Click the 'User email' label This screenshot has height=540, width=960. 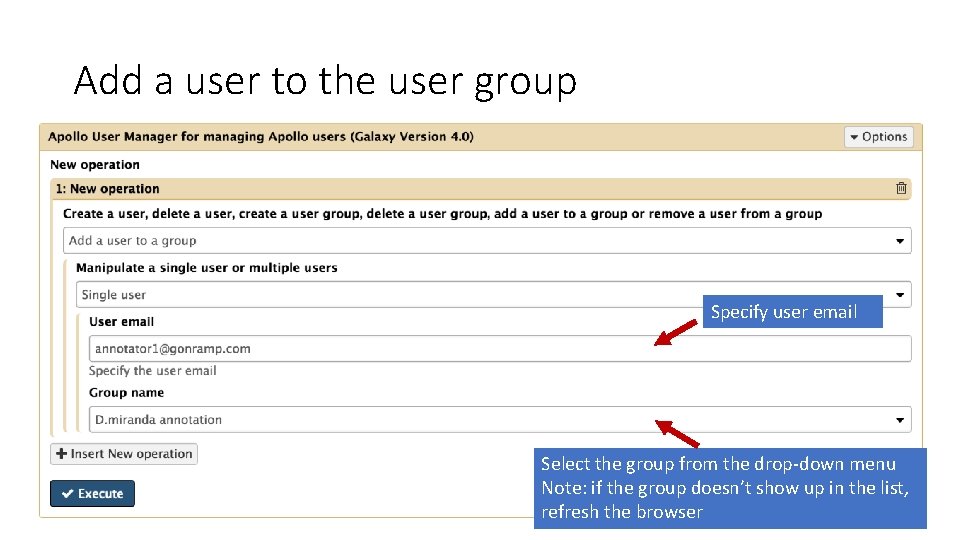click(x=121, y=321)
